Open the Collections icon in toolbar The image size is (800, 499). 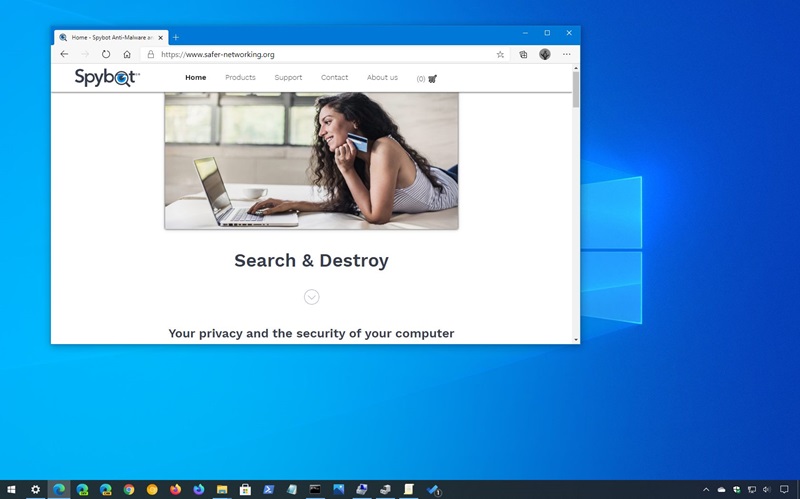point(523,54)
